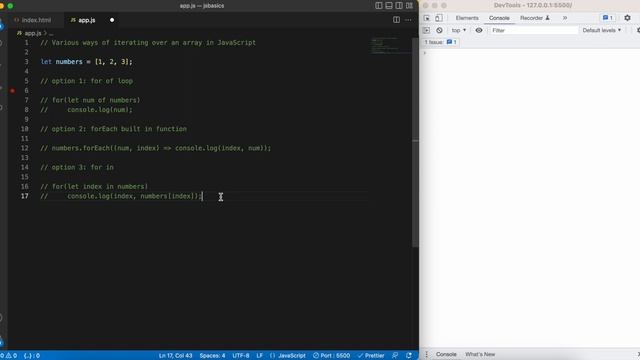Change file encoding UTF-8
Image resolution: width=640 pixels, height=360 pixels.
[241, 356]
